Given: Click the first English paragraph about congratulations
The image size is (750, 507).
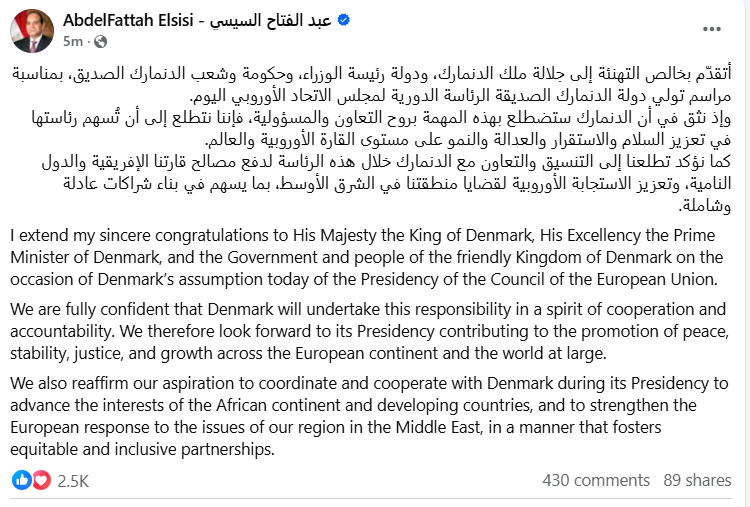Looking at the screenshot, I should click(x=366, y=257).
